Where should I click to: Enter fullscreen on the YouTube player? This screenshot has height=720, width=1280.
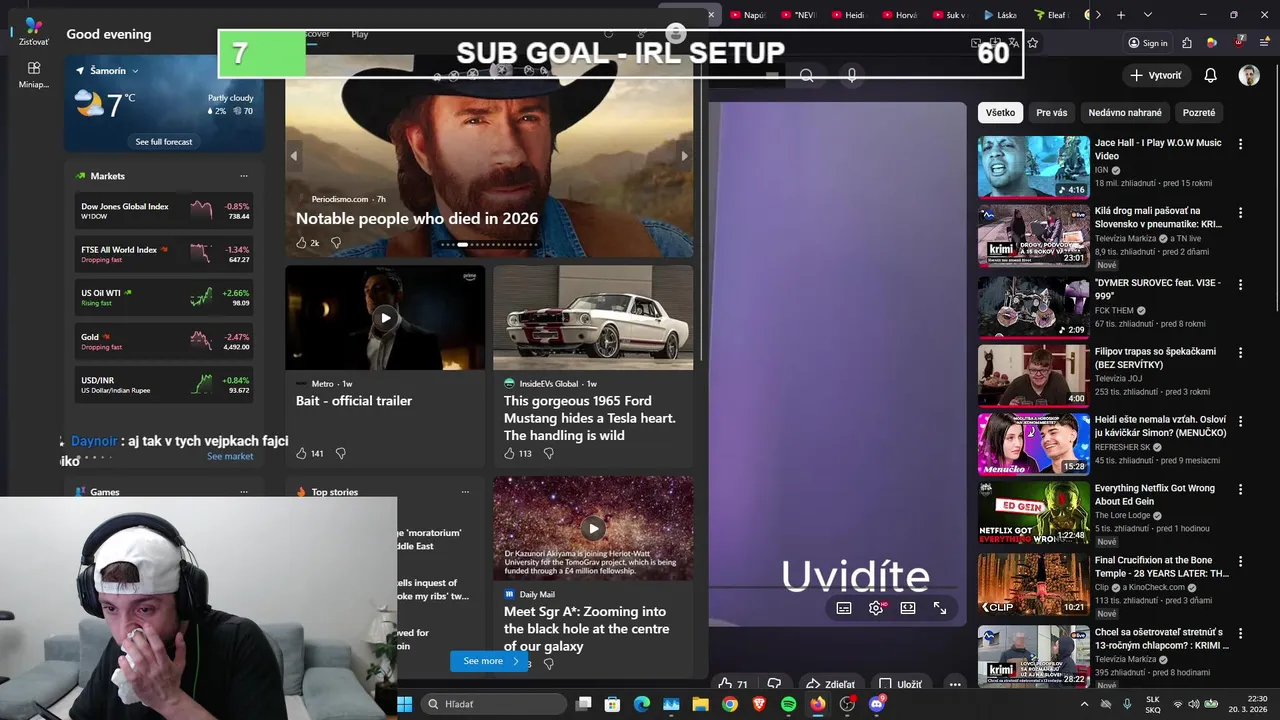tap(940, 608)
